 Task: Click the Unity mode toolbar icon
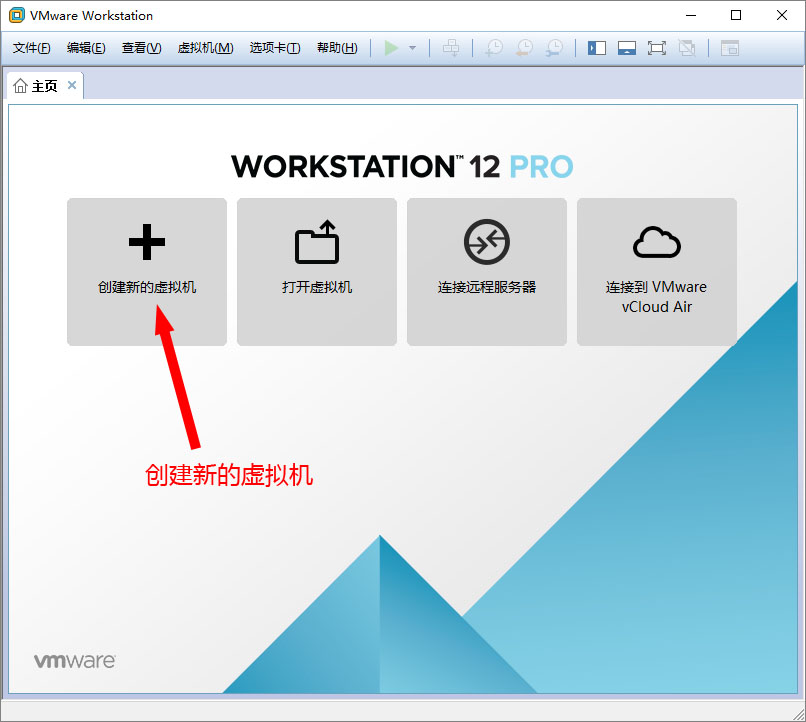(687, 48)
